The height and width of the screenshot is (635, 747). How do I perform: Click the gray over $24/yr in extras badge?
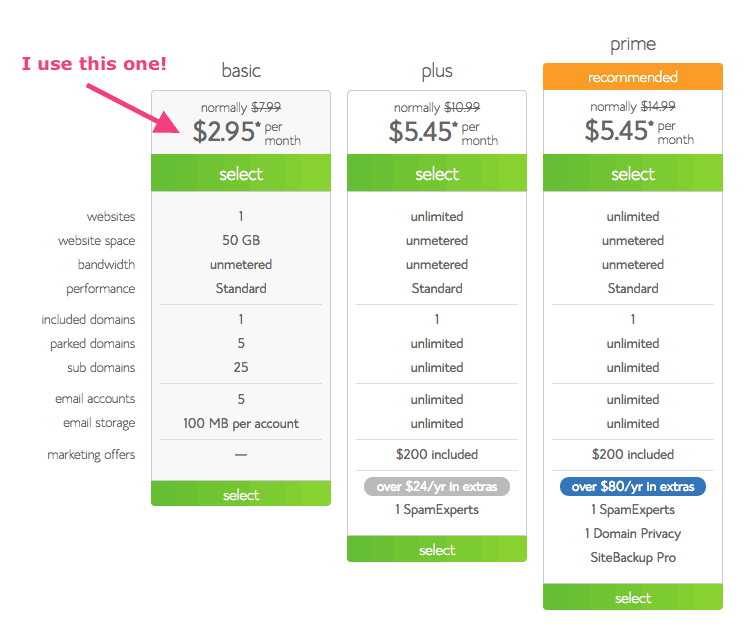click(437, 486)
